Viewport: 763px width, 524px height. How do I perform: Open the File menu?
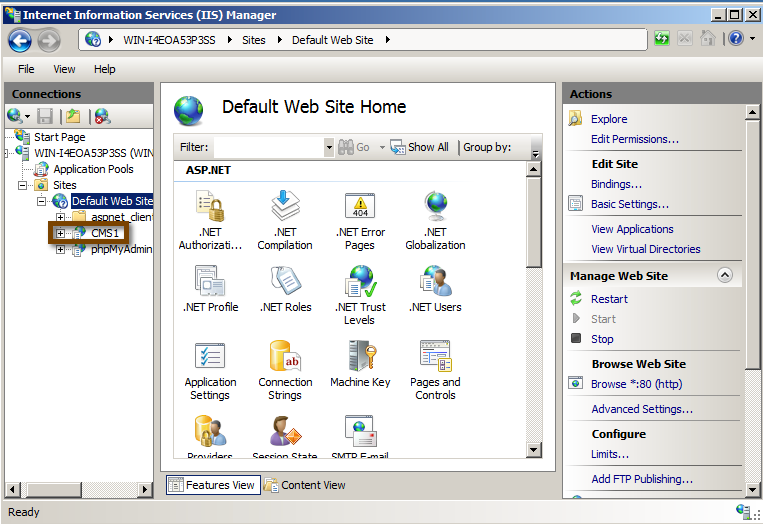[26, 69]
